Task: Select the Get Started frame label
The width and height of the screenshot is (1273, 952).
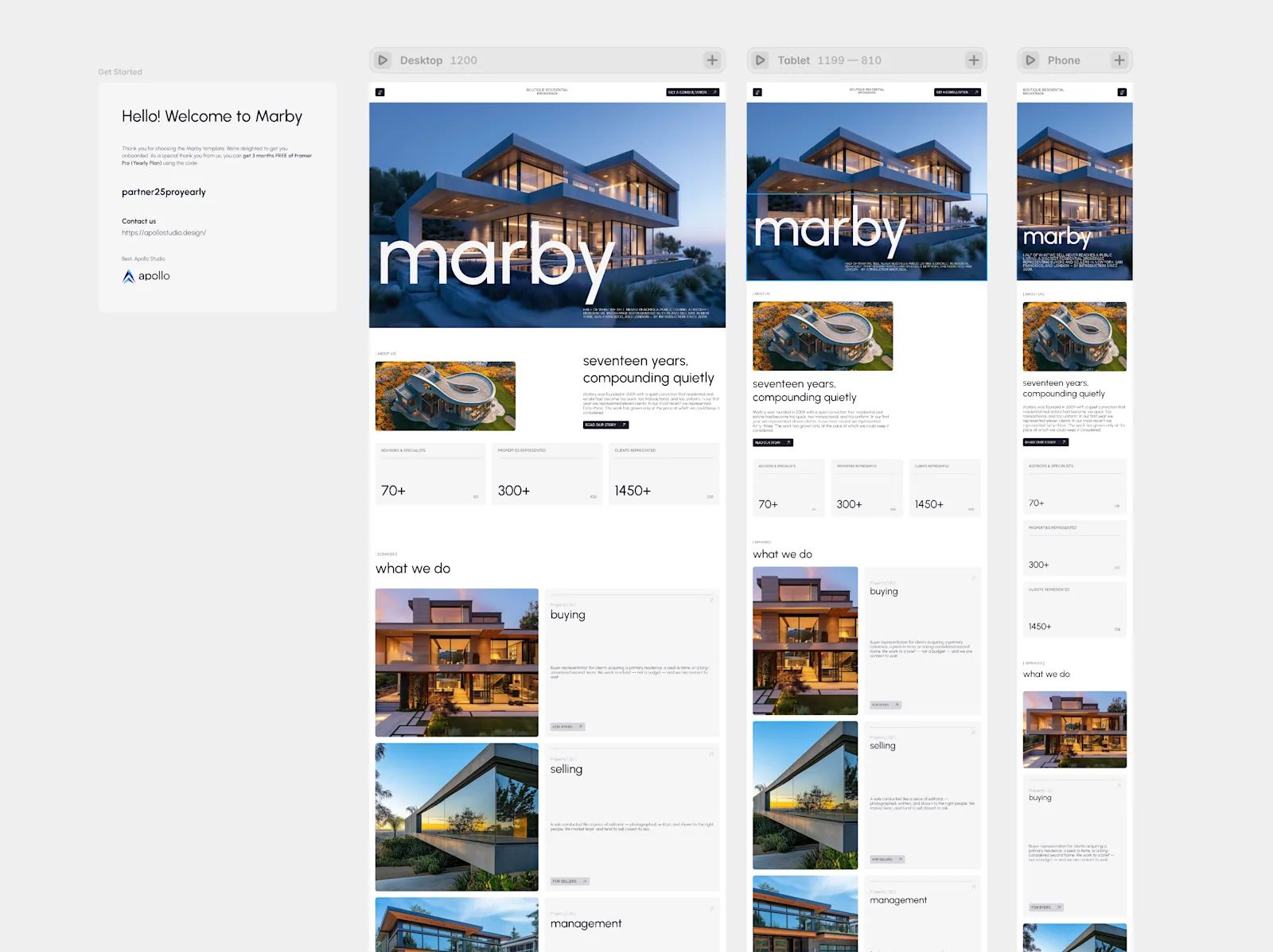Action: tap(120, 72)
